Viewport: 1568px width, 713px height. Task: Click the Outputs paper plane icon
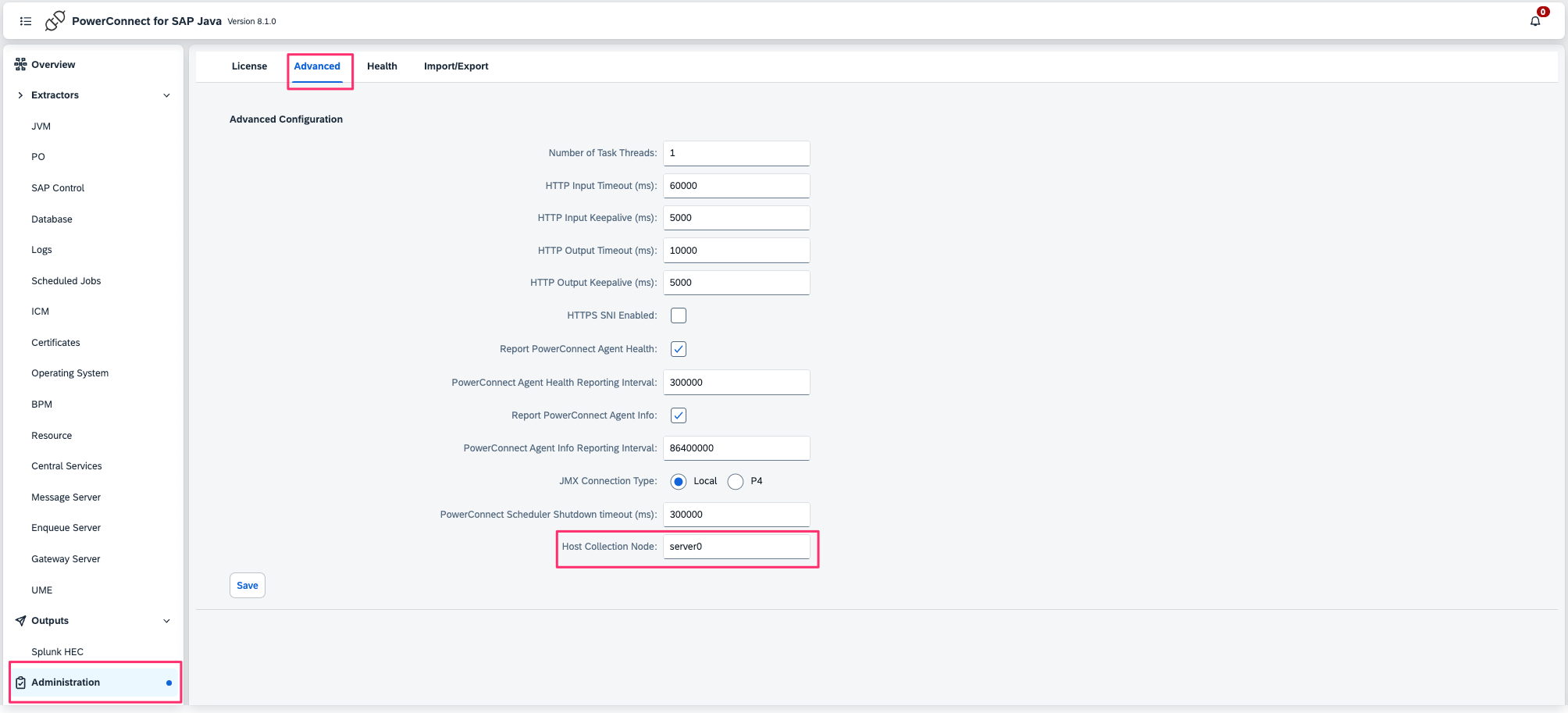tap(20, 621)
